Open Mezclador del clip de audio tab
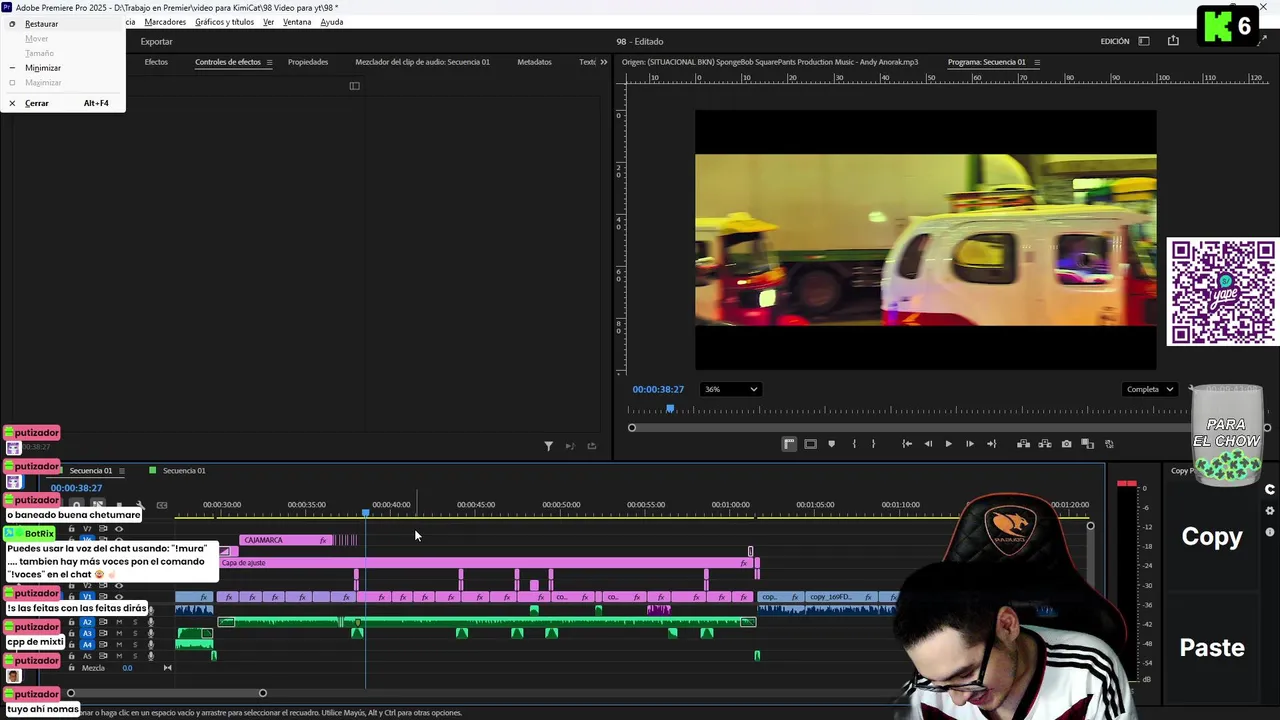The width and height of the screenshot is (1280, 720). click(422, 62)
